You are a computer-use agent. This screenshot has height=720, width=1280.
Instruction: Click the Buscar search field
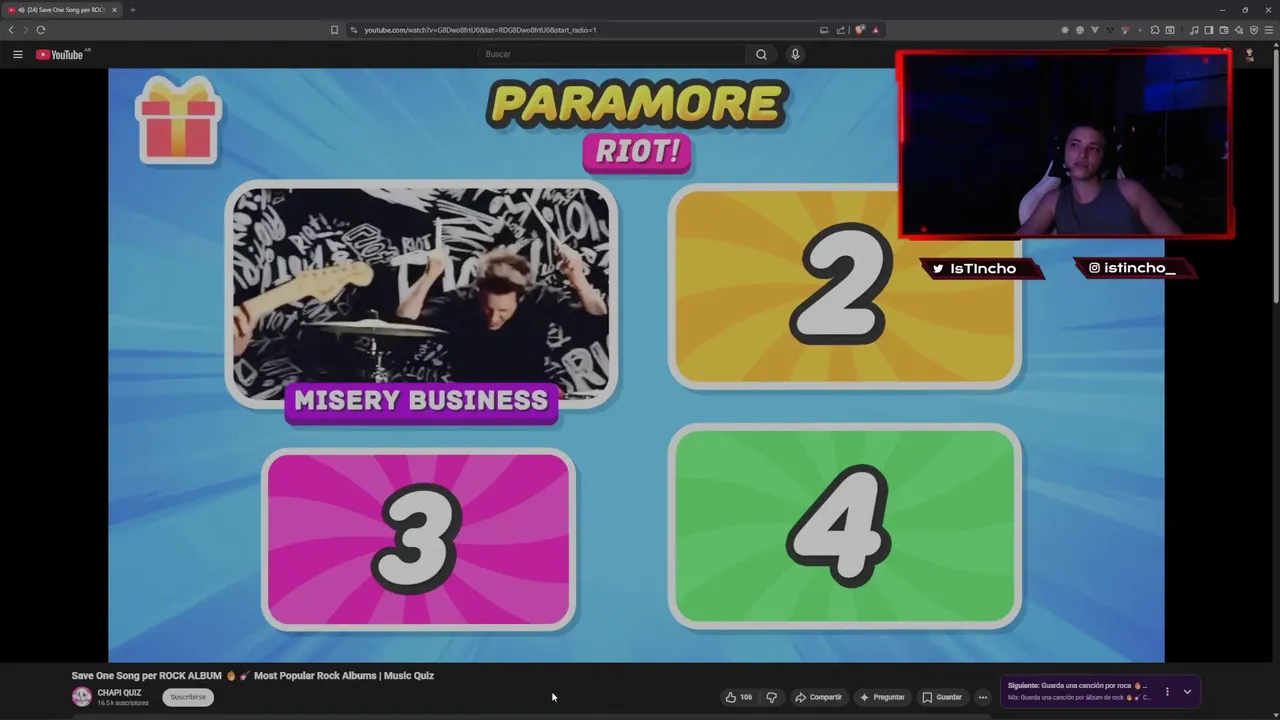pyautogui.click(x=612, y=54)
